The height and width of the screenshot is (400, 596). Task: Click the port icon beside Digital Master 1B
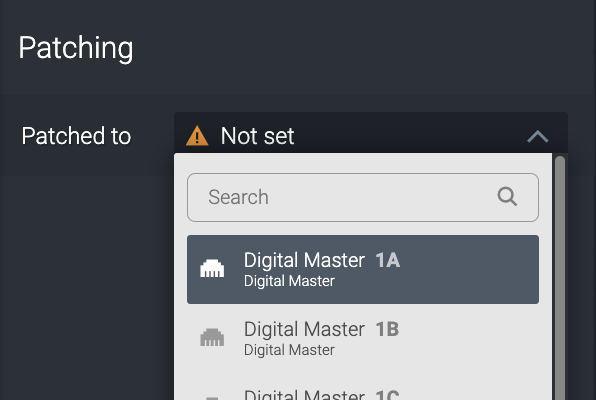coord(212,337)
